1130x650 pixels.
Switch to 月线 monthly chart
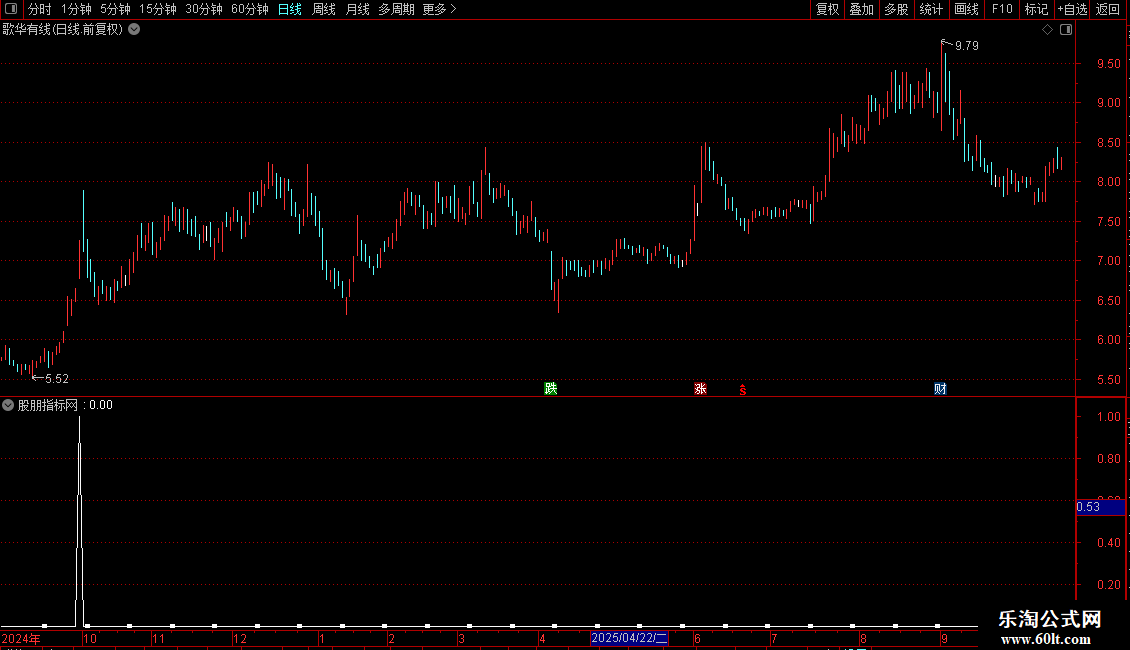click(x=357, y=9)
